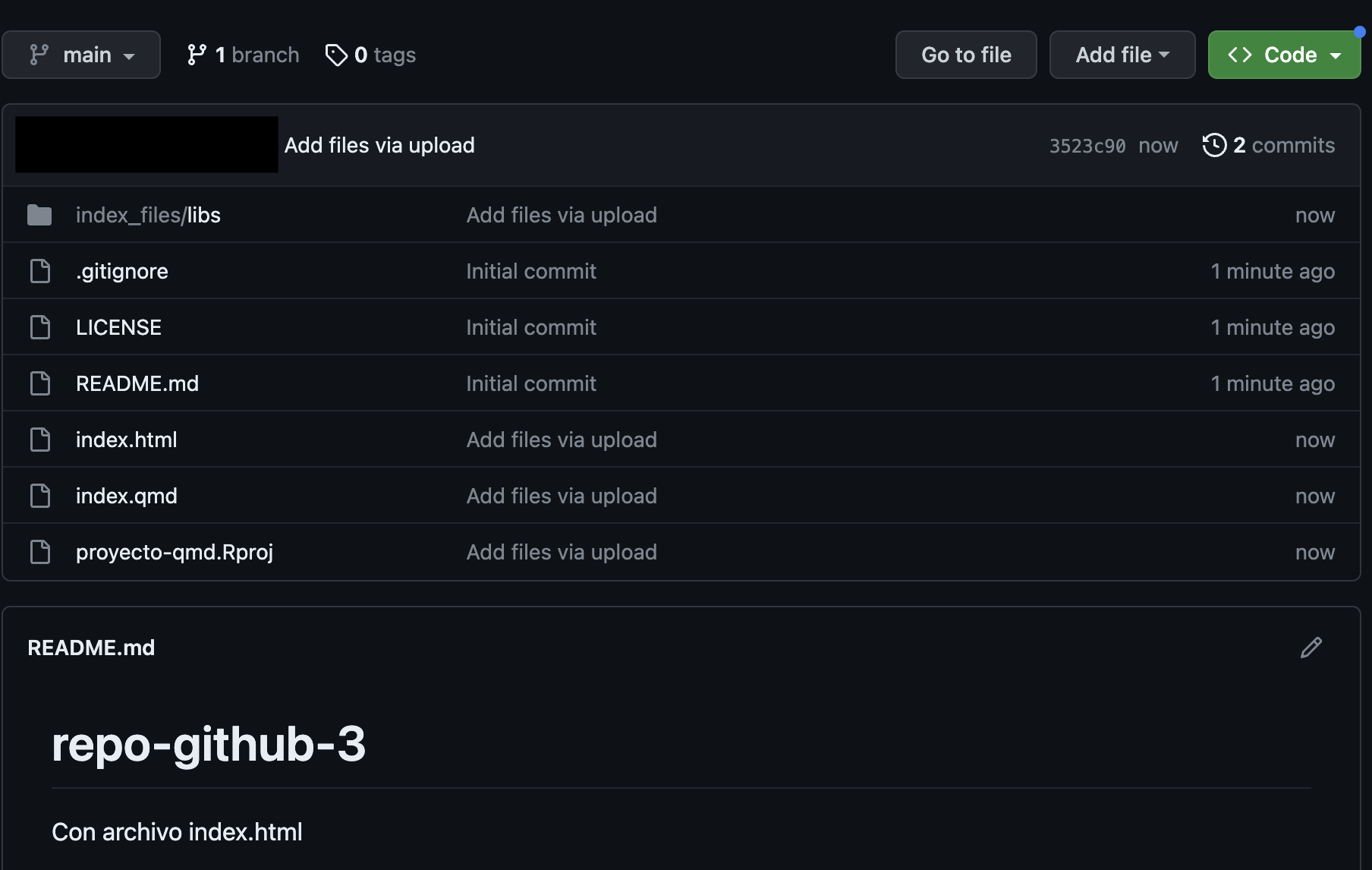Click the proyecto-qmd.Rproj file icon
Viewport: 1372px width, 870px height.
point(39,552)
